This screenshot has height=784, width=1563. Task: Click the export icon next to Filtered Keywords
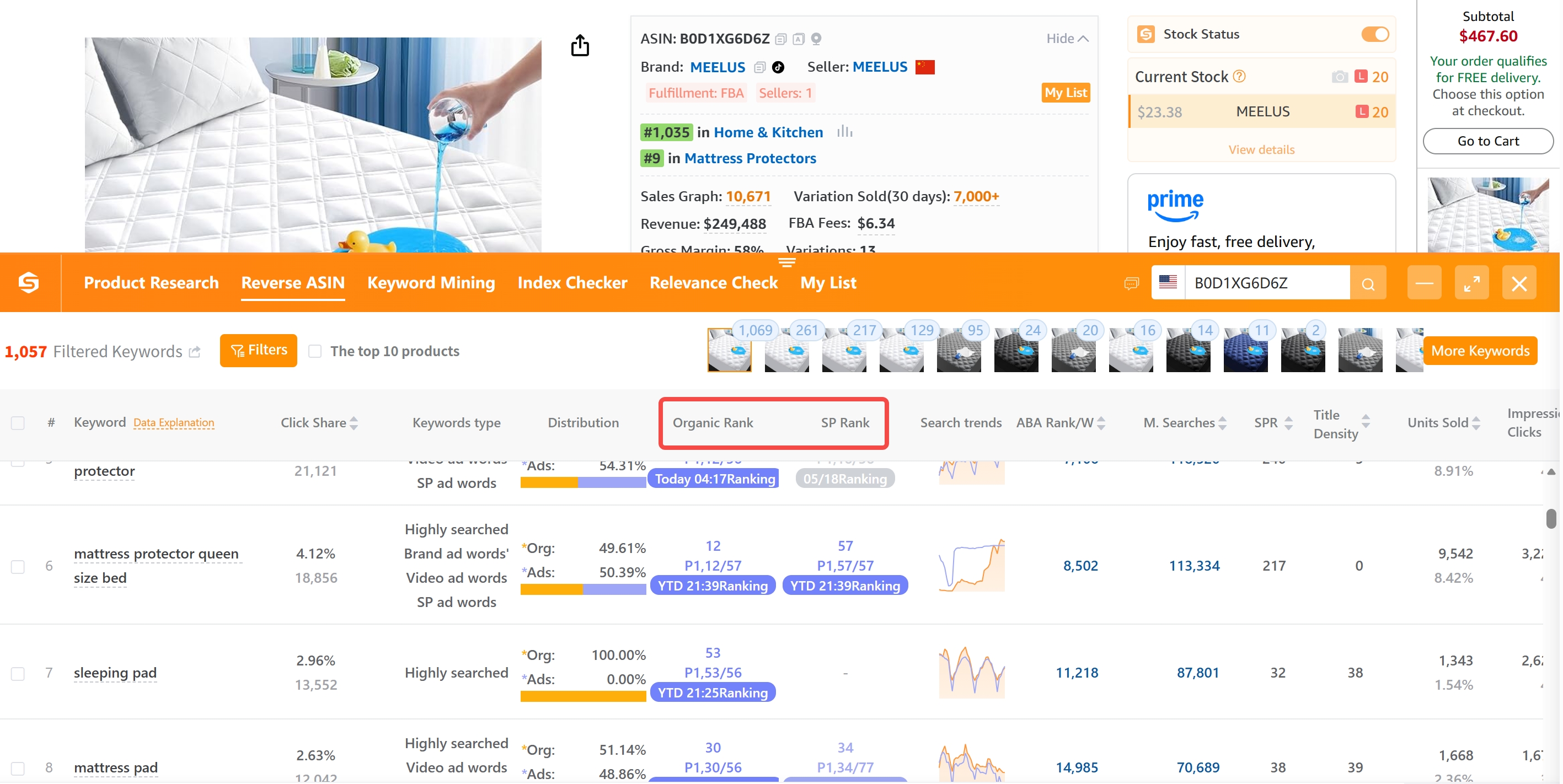(x=195, y=352)
